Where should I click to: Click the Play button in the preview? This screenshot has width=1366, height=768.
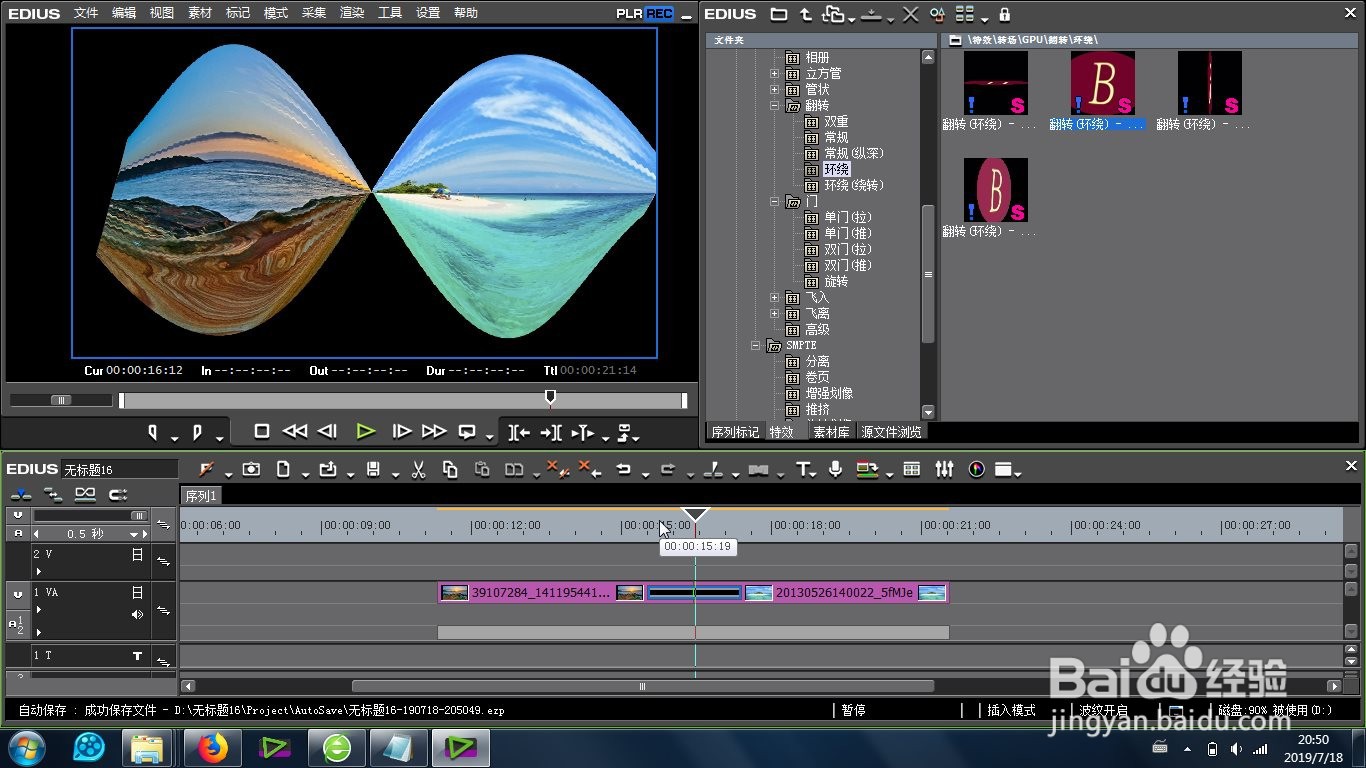[x=366, y=432]
